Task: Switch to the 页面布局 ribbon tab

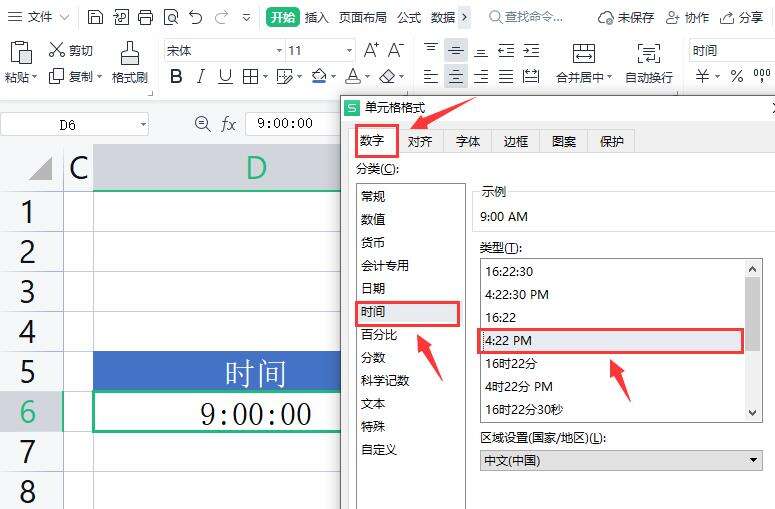Action: click(362, 17)
